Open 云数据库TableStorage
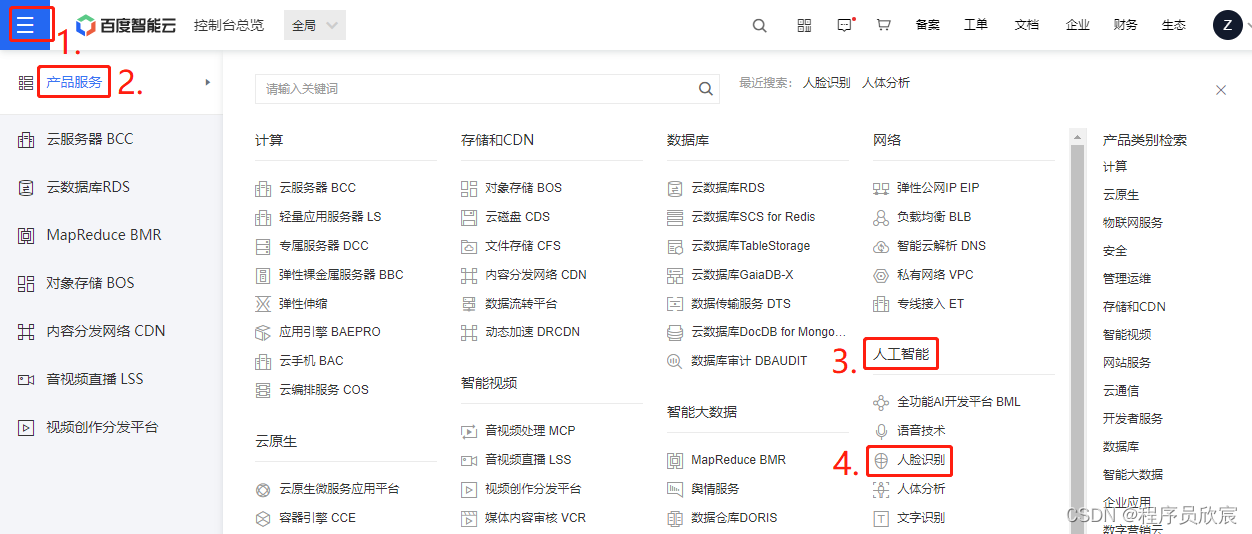This screenshot has height=534, width=1252. coord(751,246)
